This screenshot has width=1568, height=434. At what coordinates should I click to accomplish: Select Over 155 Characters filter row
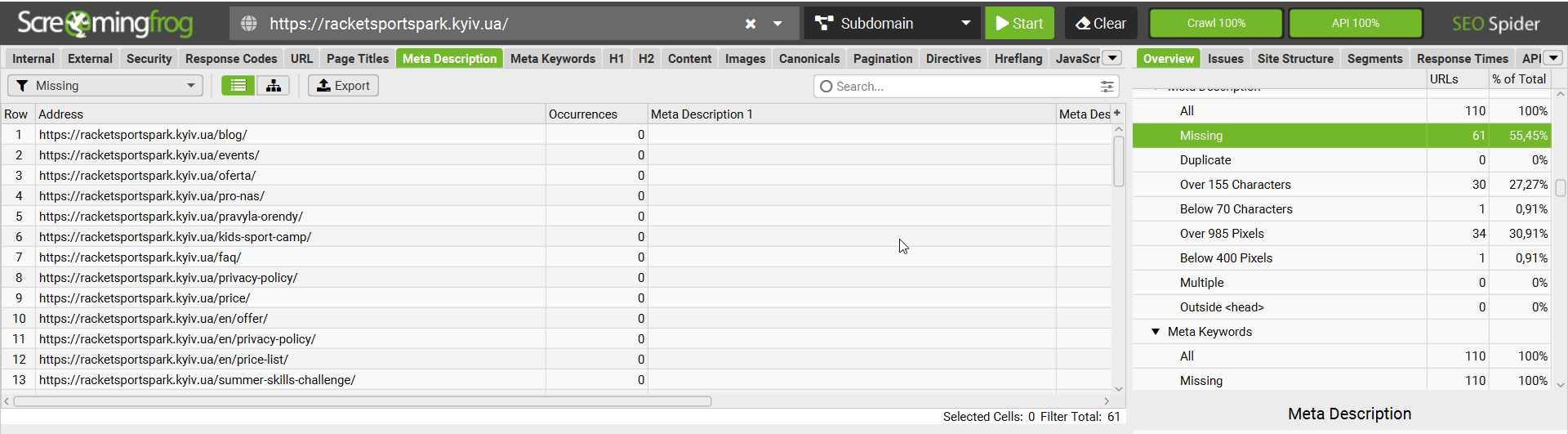(1342, 185)
